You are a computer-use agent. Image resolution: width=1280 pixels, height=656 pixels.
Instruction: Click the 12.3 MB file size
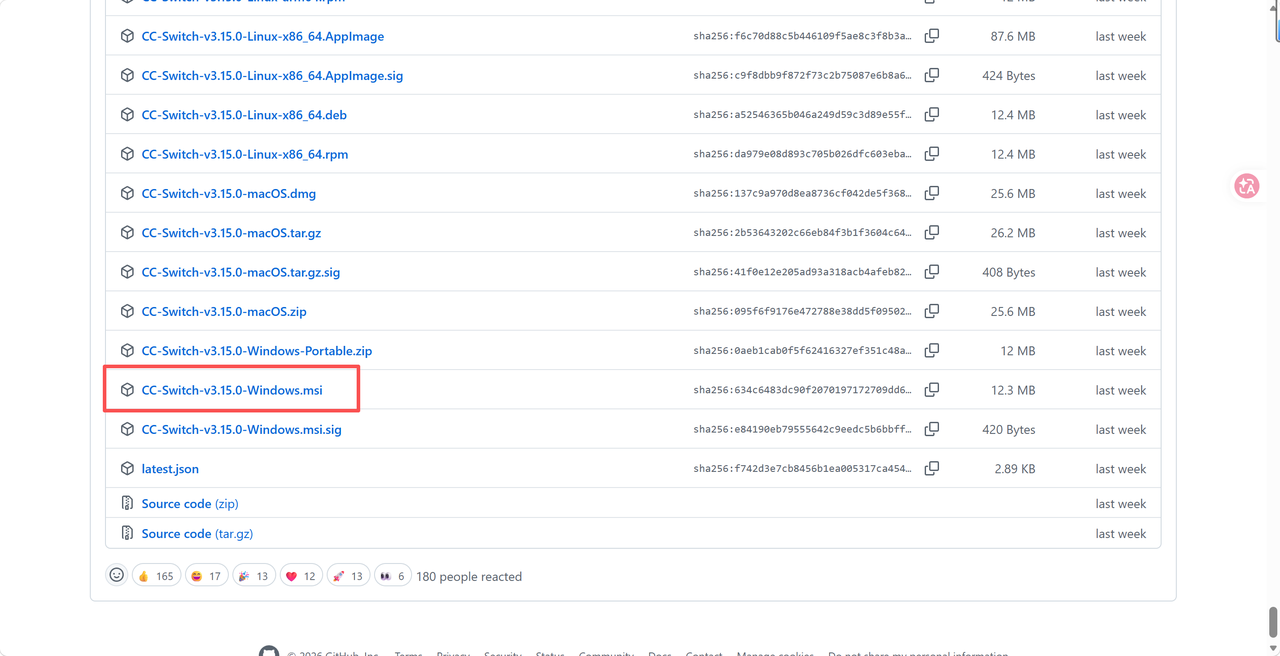(1013, 390)
